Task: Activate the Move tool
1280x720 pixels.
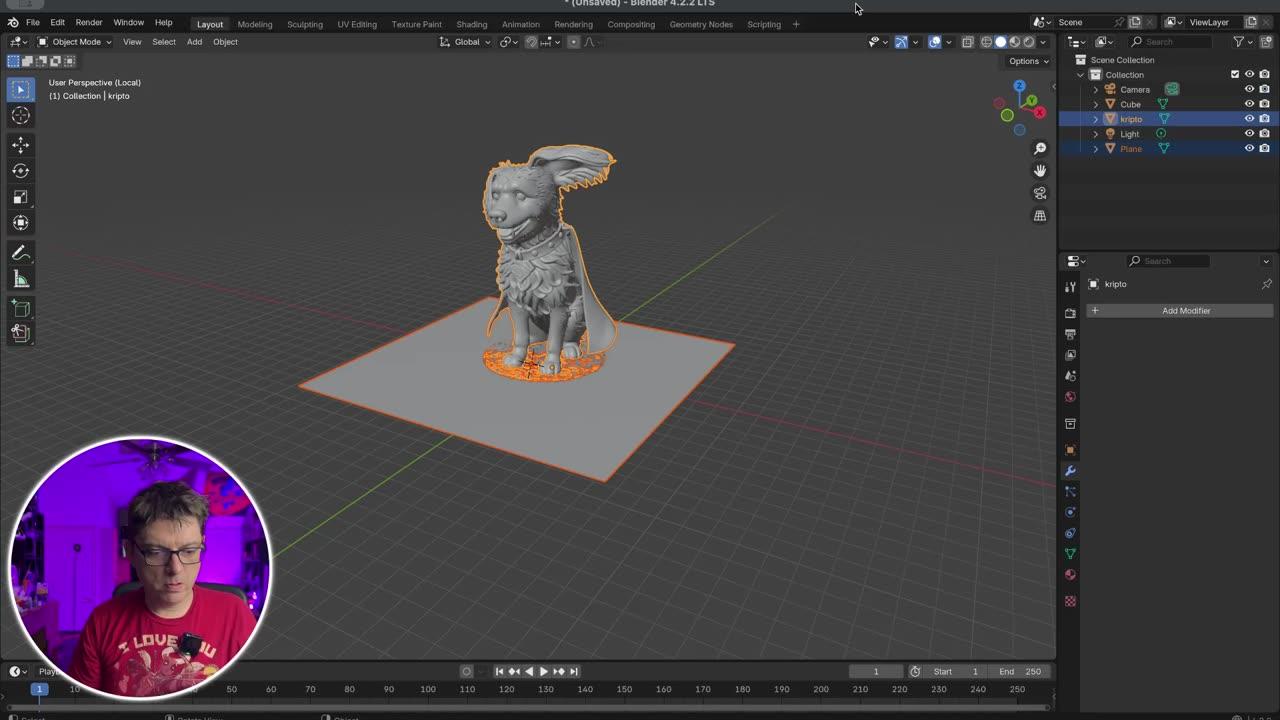Action: coord(20,145)
